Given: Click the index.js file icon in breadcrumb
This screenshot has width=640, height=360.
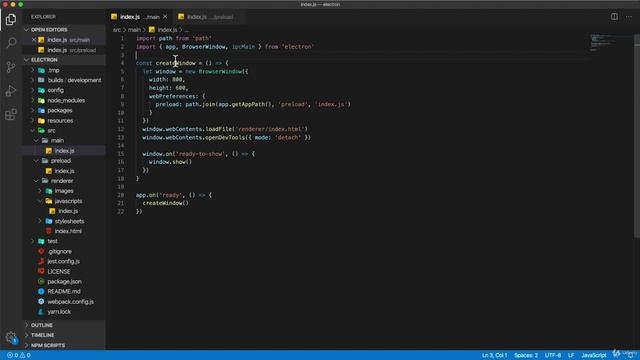Looking at the screenshot, I should pyautogui.click(x=152, y=30).
